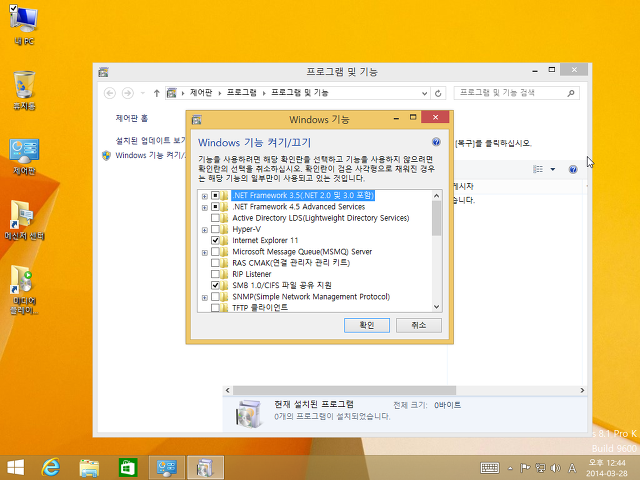Open the 내 PC desktop icon
The width and height of the screenshot is (640, 480).
pos(24,24)
